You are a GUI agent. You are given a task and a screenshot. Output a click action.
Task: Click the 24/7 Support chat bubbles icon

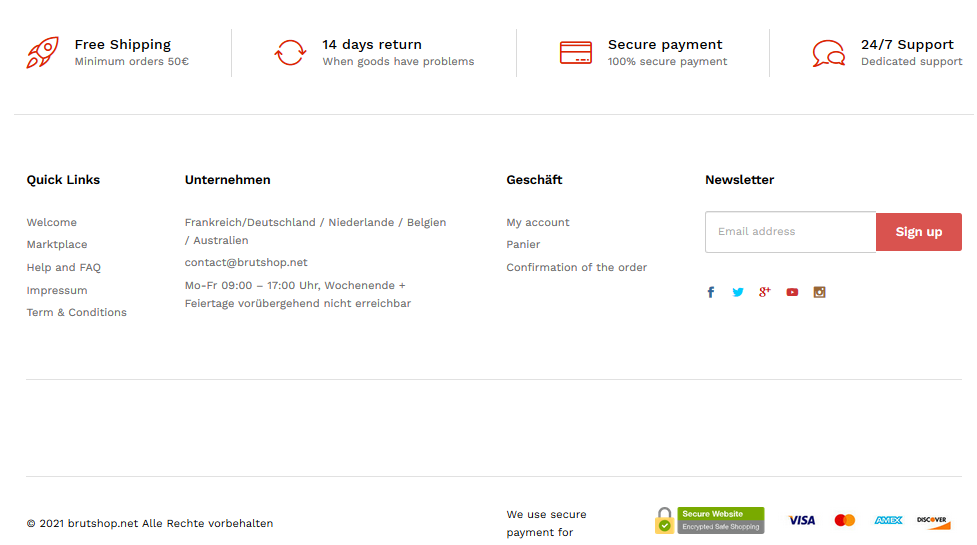click(829, 53)
